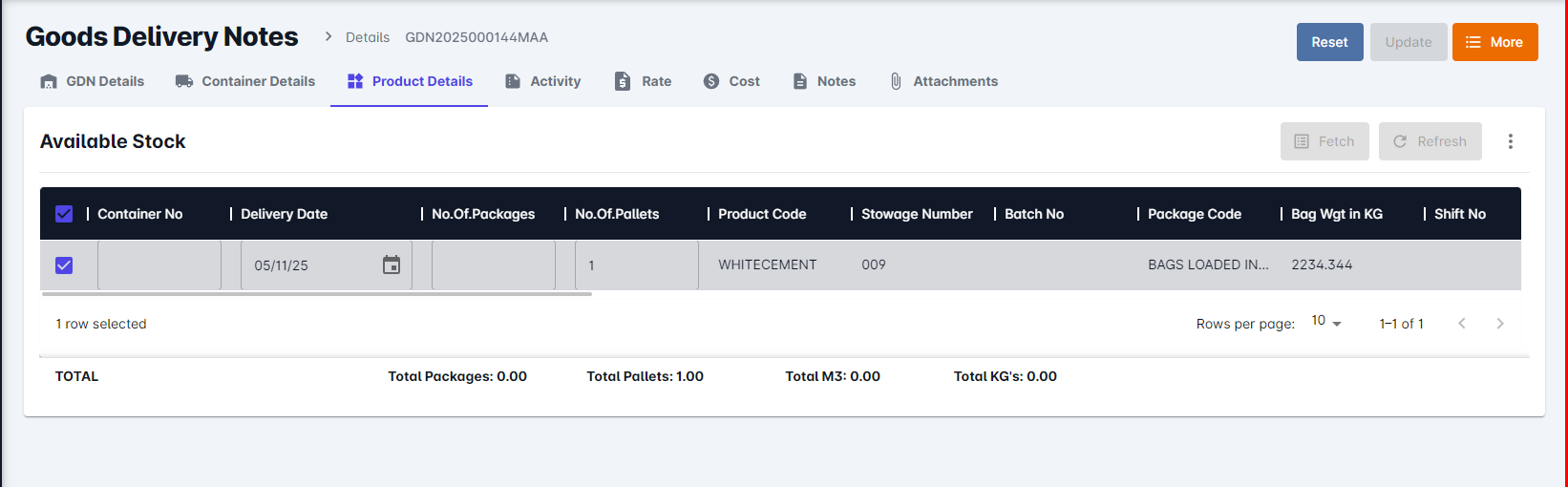Open the orange More menu
The height and width of the screenshot is (487, 1568).
[x=1494, y=42]
